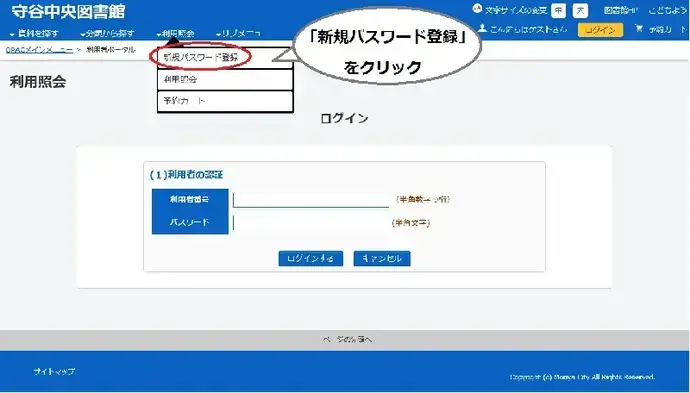Expand the 分類から探す menu
690x393 pixels.
point(107,33)
